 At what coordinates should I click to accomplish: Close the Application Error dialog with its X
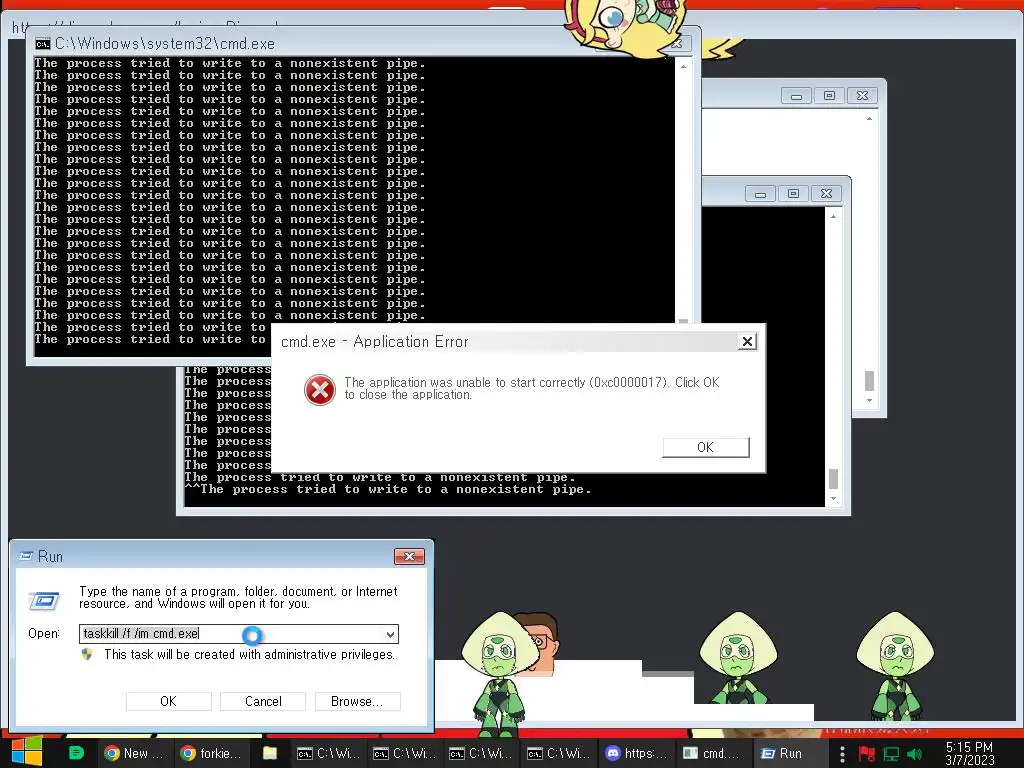tap(747, 342)
